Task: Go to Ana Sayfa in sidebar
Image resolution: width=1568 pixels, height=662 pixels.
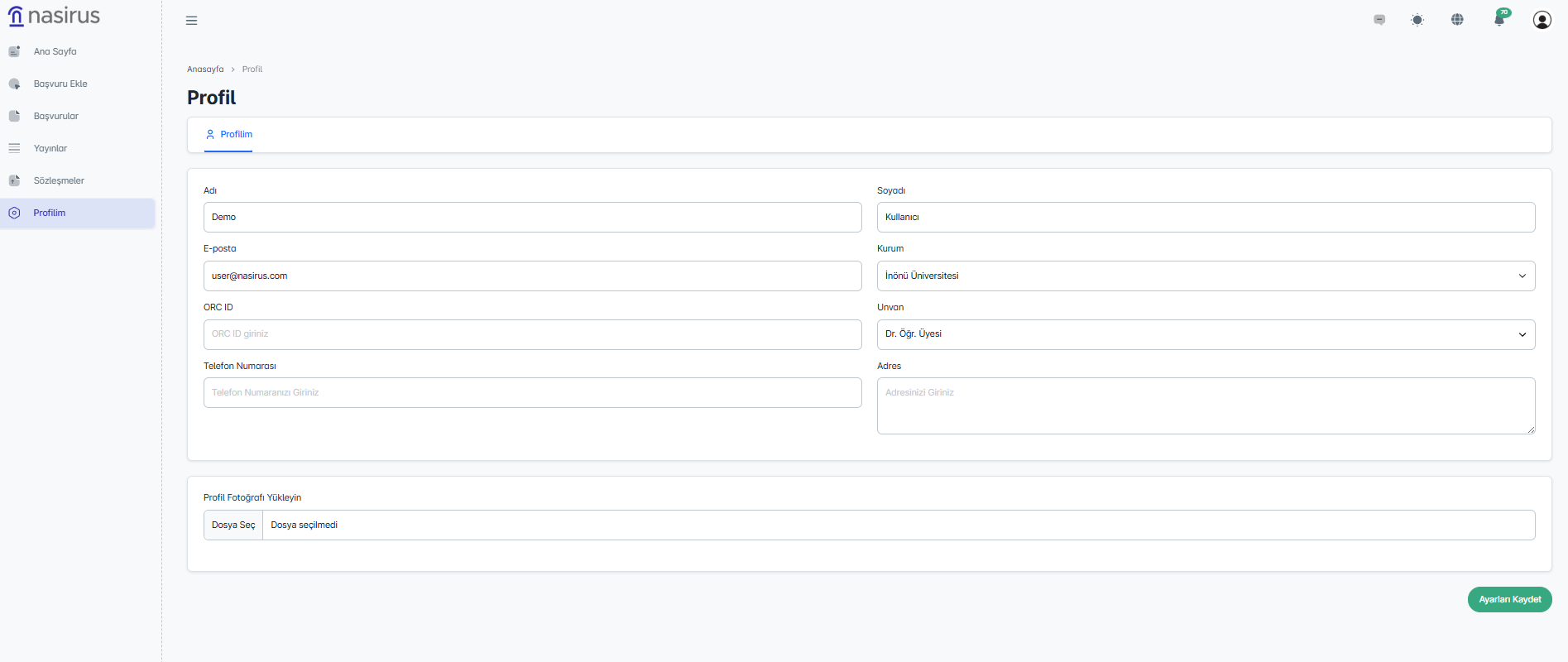Action: tap(55, 51)
